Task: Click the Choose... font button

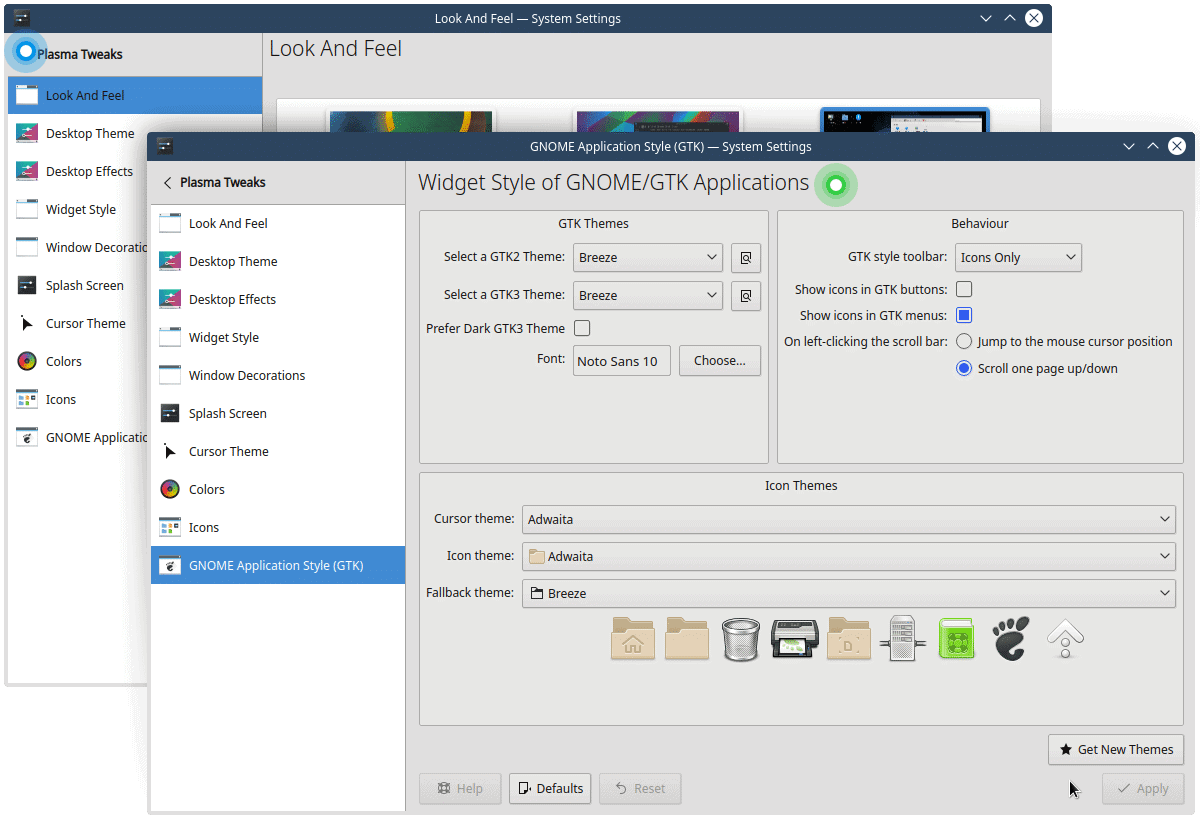Action: 720,361
